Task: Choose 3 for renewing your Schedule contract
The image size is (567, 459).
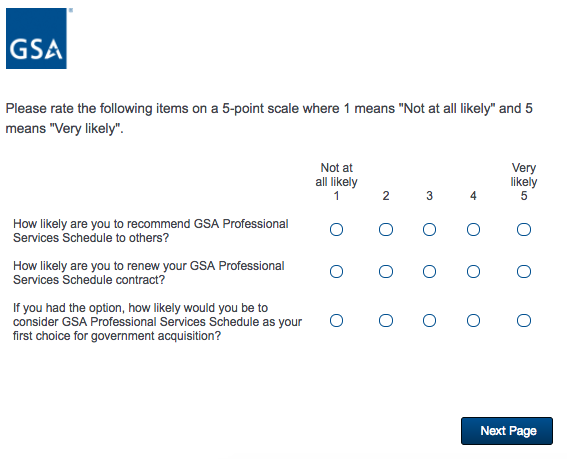Action: (429, 271)
